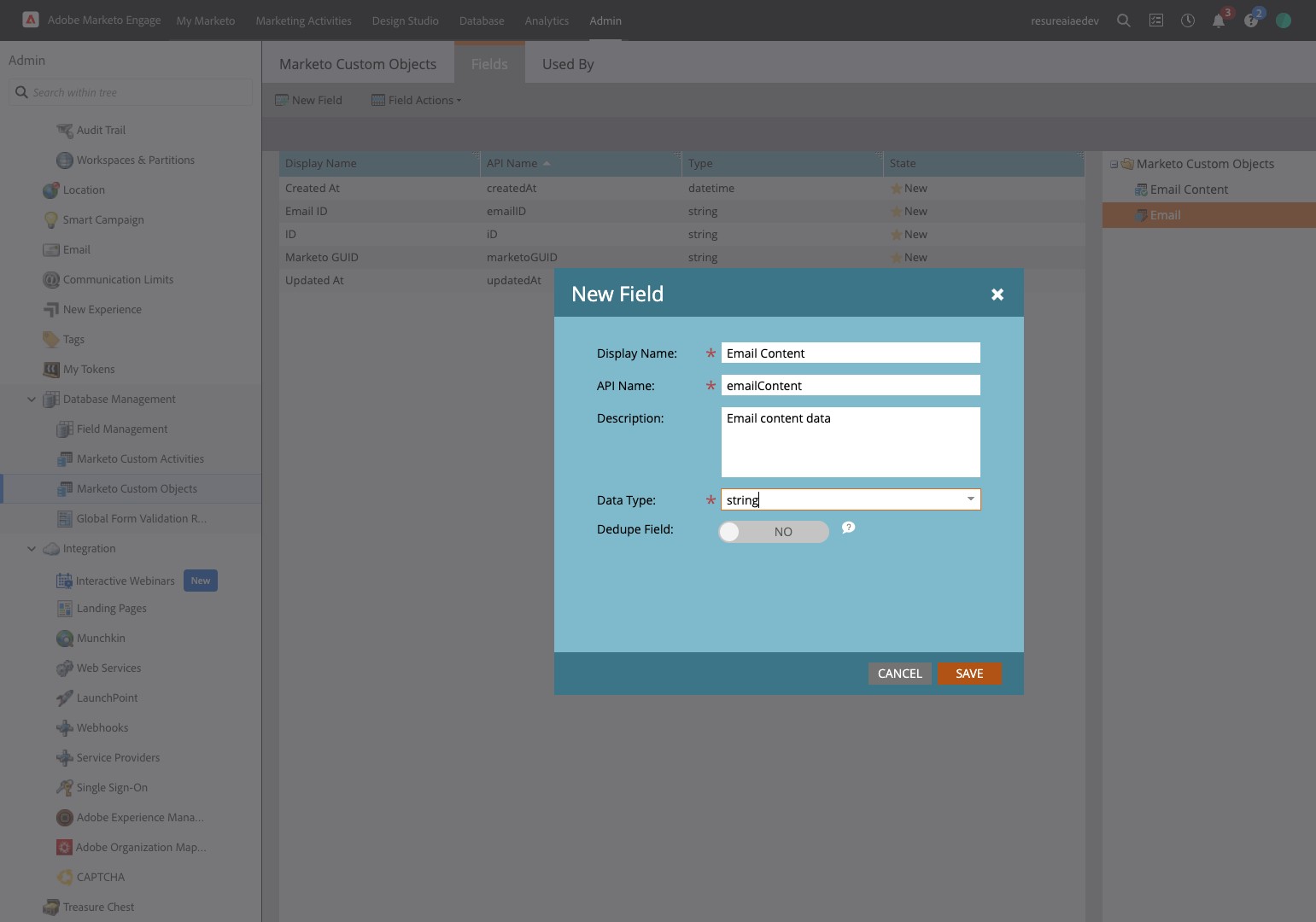Select Global Form Validation R... tree item
The width and height of the screenshot is (1316, 922).
142,519
